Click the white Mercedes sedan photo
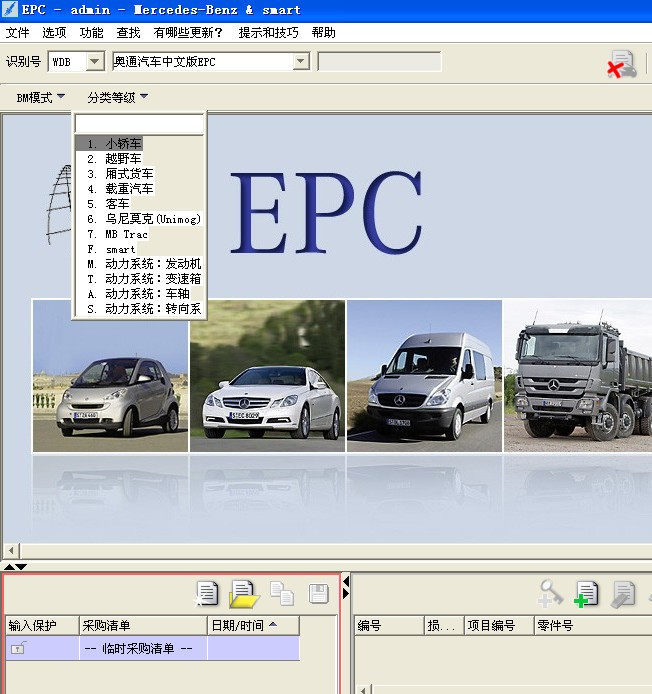The width and height of the screenshot is (652, 694). [x=267, y=376]
